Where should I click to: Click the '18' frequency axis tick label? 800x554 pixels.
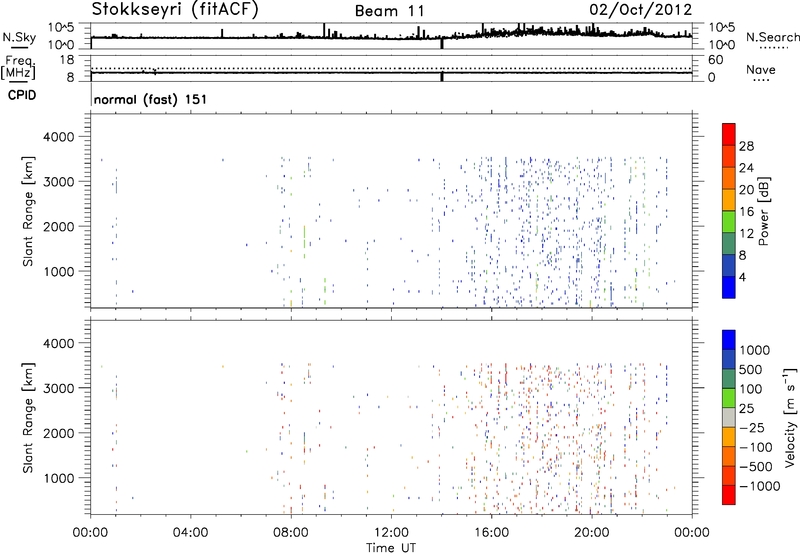pyautogui.click(x=67, y=60)
